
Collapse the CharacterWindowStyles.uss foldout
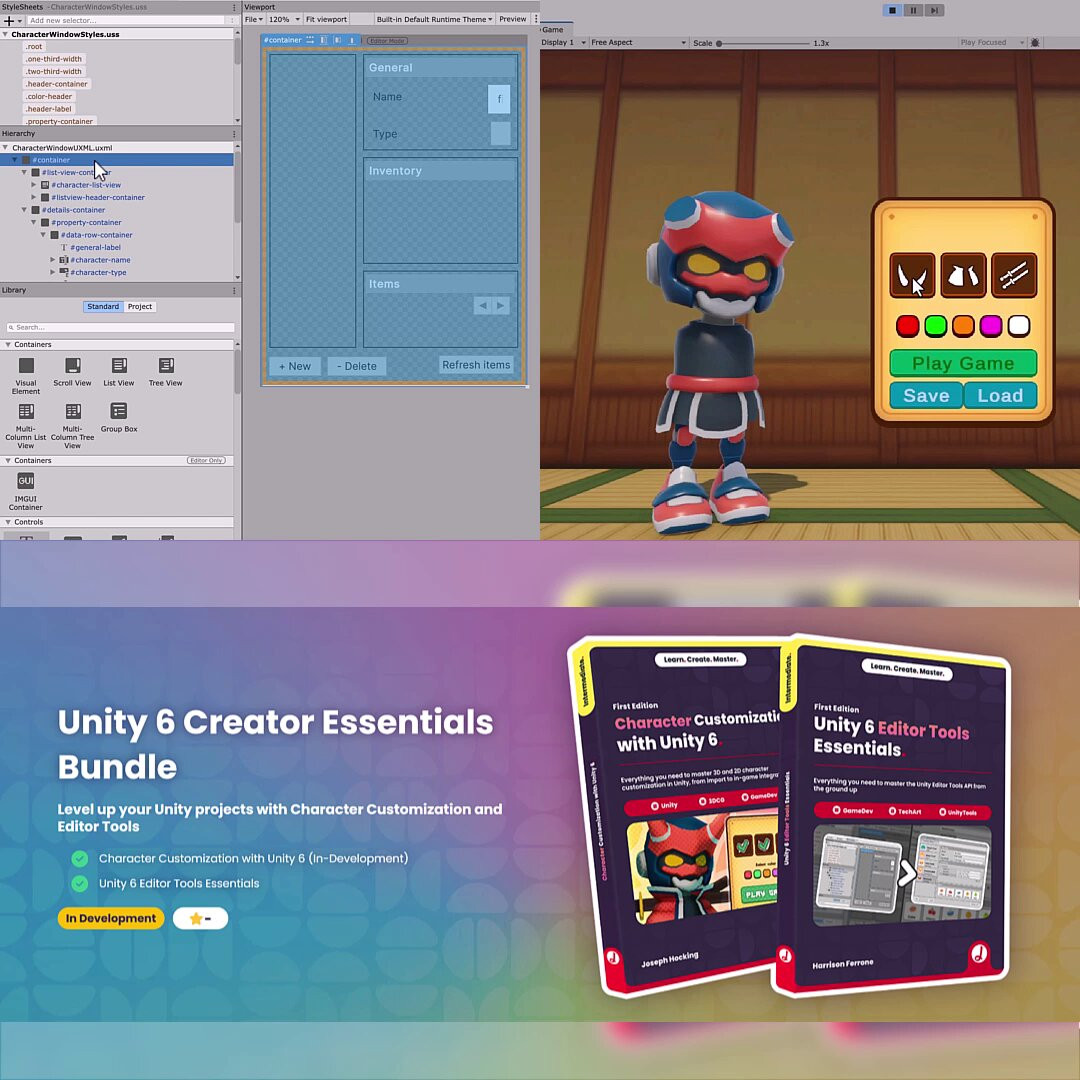point(6,34)
